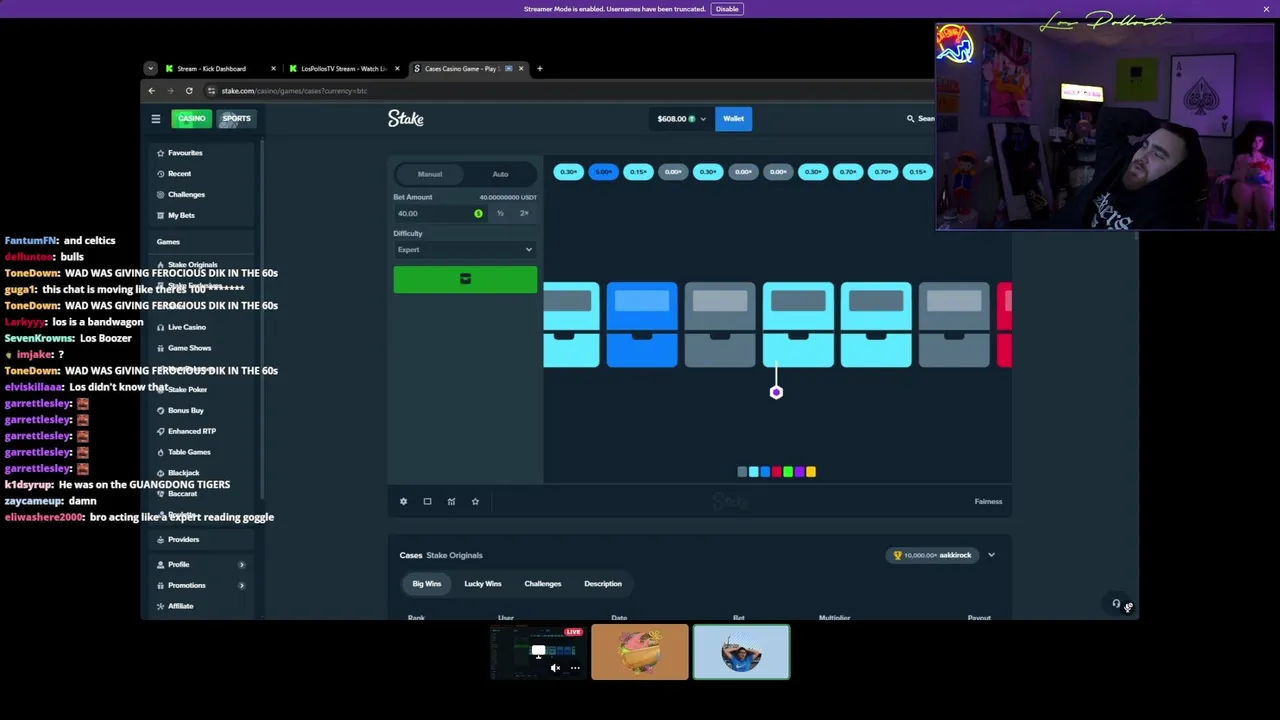Switch to SPORTS section
1280x720 pixels.
coord(236,119)
